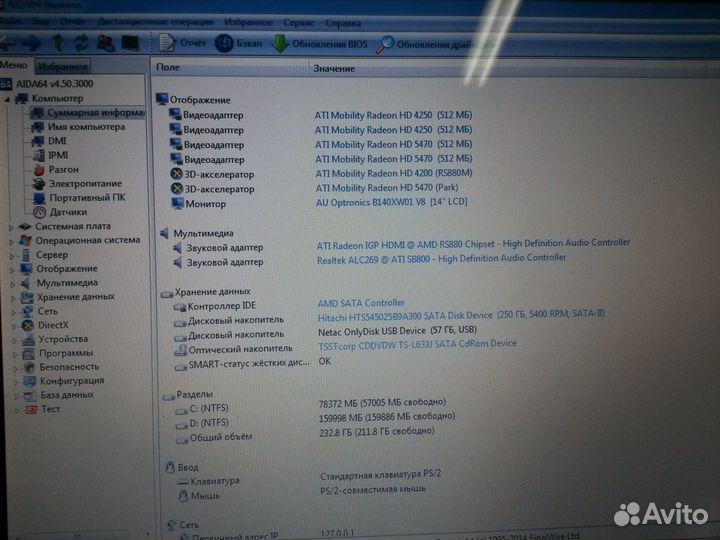
Task: Click the Конфигурация tree icon
Action: pyautogui.click(x=30, y=381)
